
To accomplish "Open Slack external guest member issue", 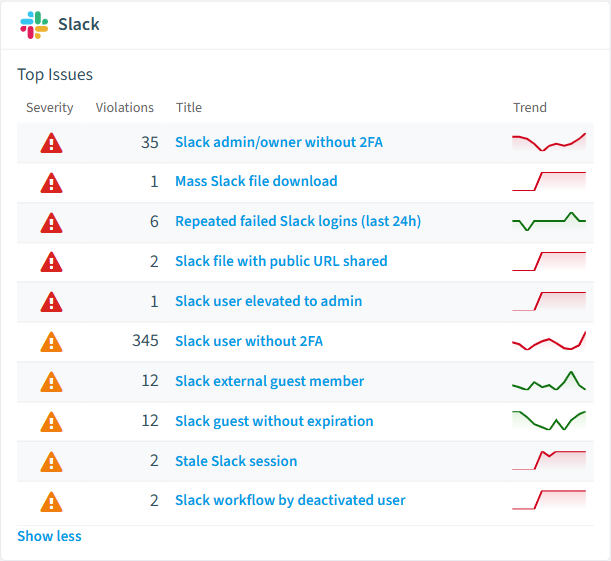I will tap(270, 381).
